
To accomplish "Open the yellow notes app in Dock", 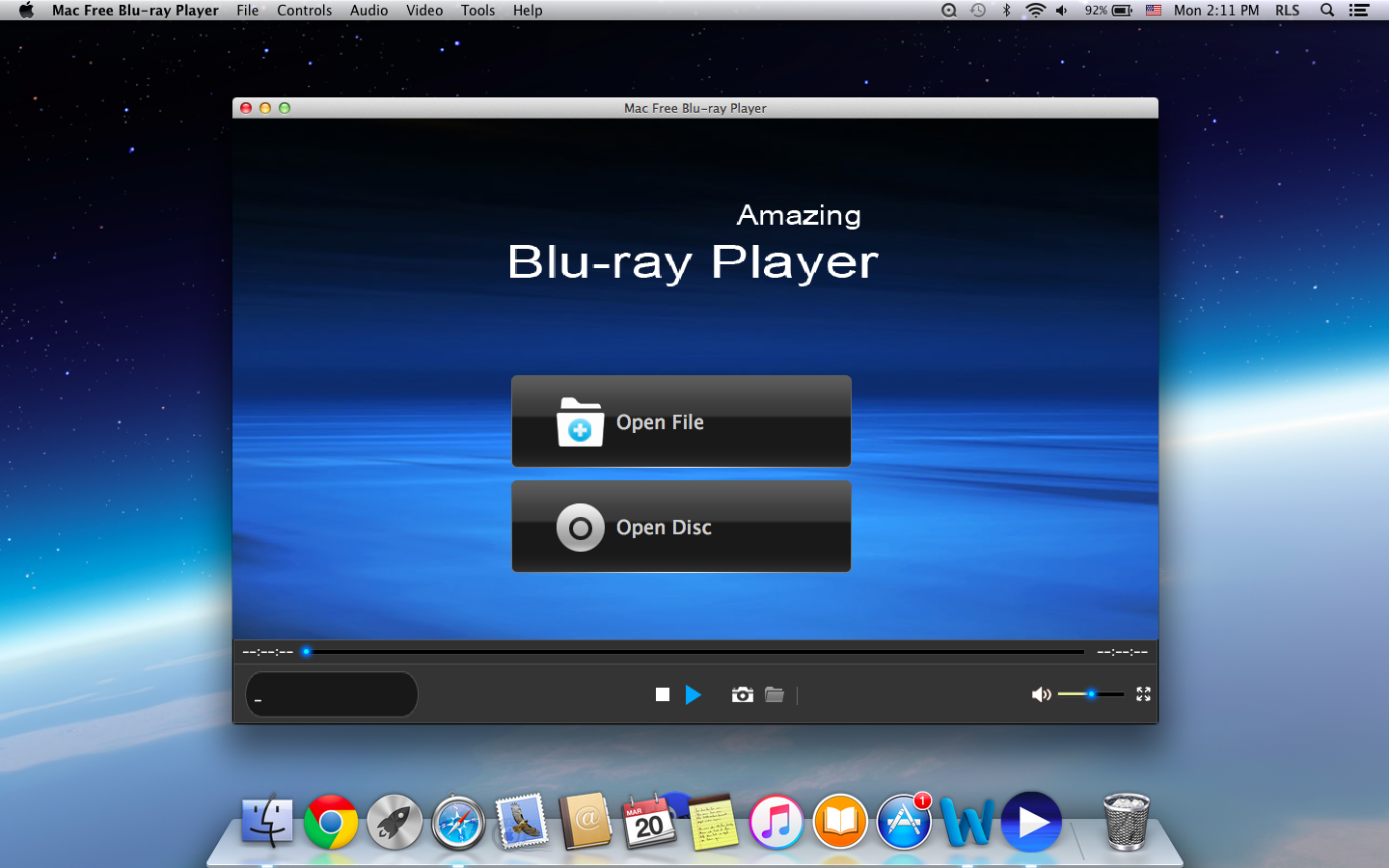I will point(713,822).
